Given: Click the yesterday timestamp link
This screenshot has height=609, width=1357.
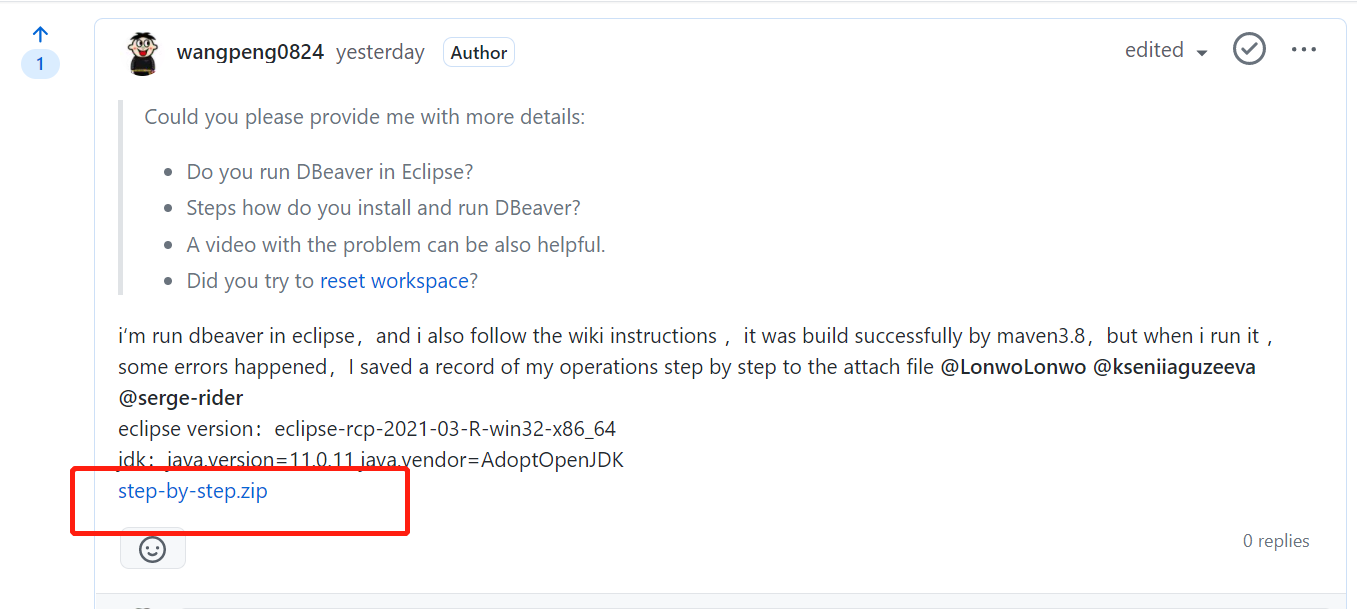Looking at the screenshot, I should 380,51.
